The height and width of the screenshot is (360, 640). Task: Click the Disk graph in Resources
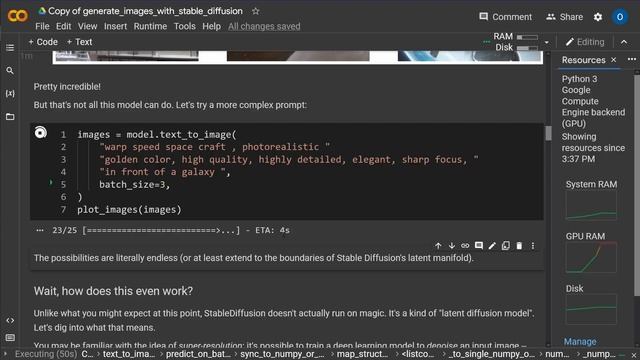pyautogui.click(x=591, y=309)
